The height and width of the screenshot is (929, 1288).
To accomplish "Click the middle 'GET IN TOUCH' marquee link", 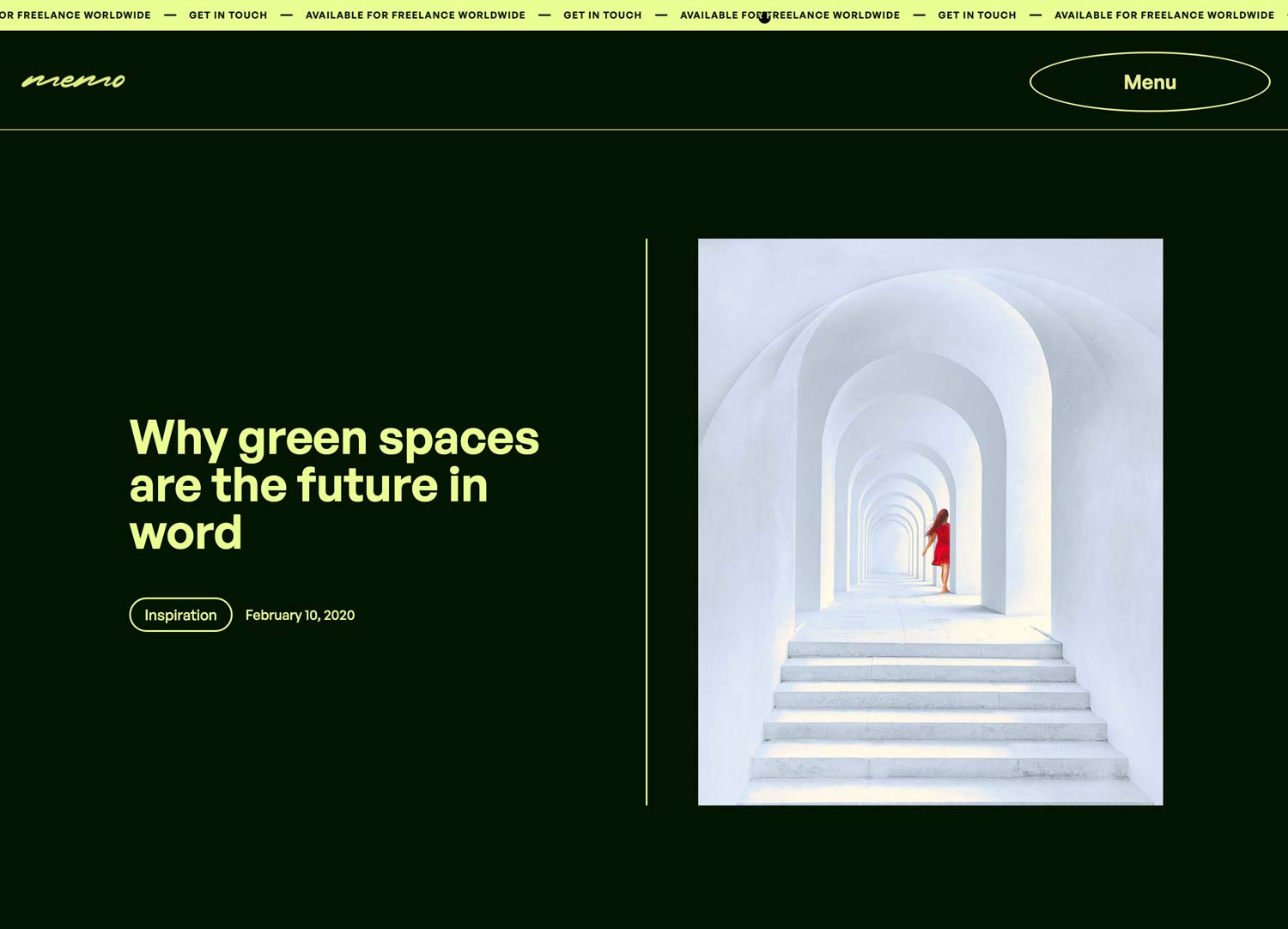I will (602, 15).
